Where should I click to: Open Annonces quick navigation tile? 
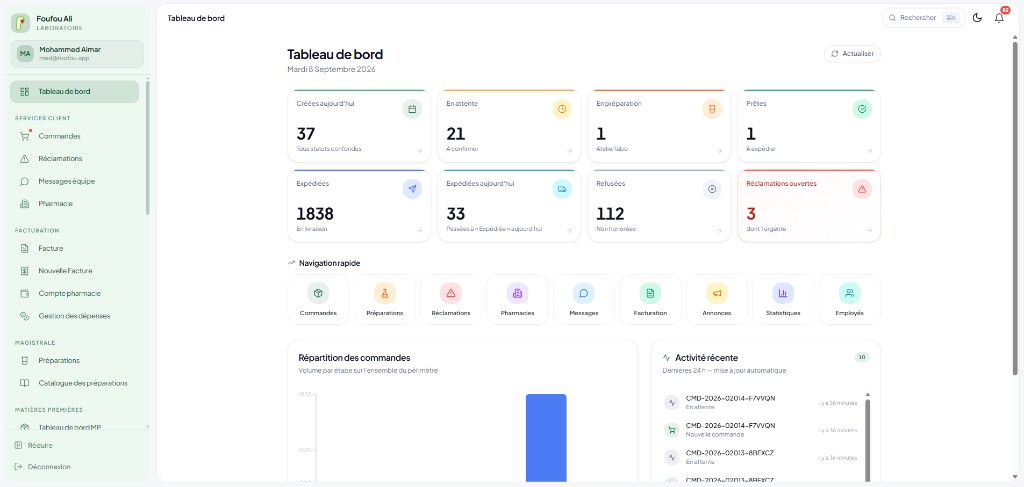coord(716,299)
